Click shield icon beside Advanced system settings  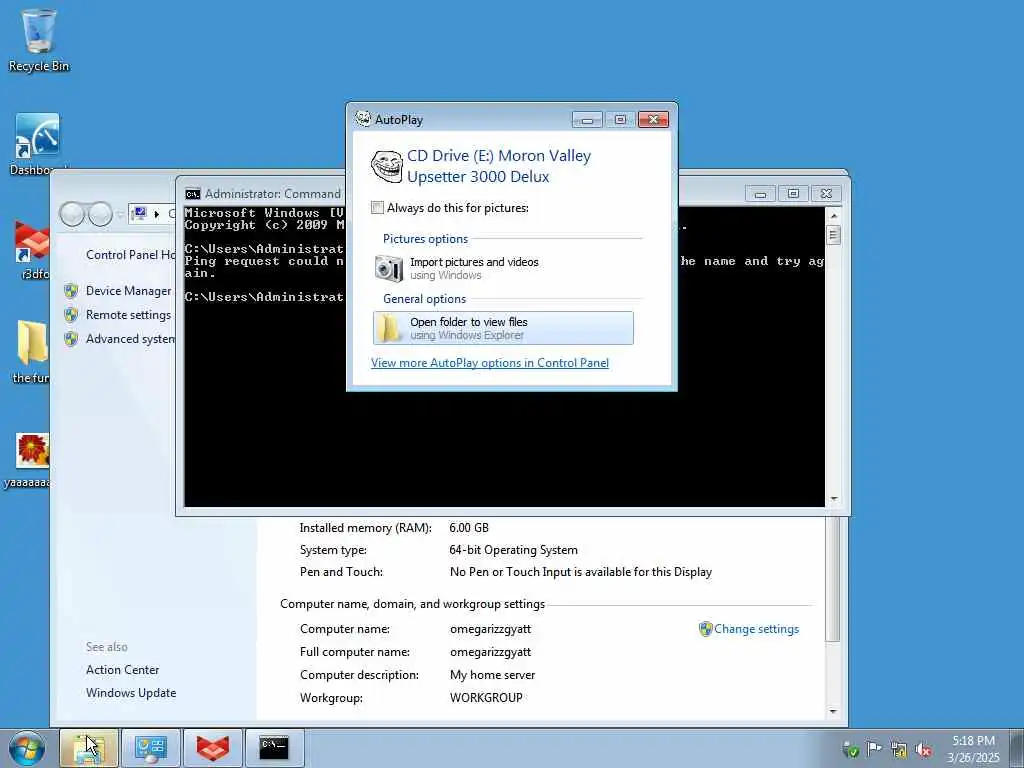tap(71, 339)
